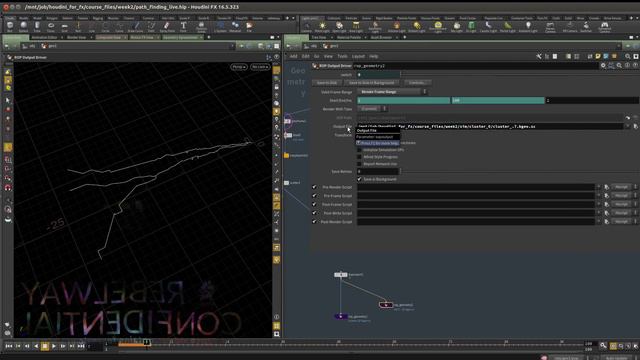640x360 pixels.
Task: Open the viewport No cam dropdown
Action: point(260,67)
